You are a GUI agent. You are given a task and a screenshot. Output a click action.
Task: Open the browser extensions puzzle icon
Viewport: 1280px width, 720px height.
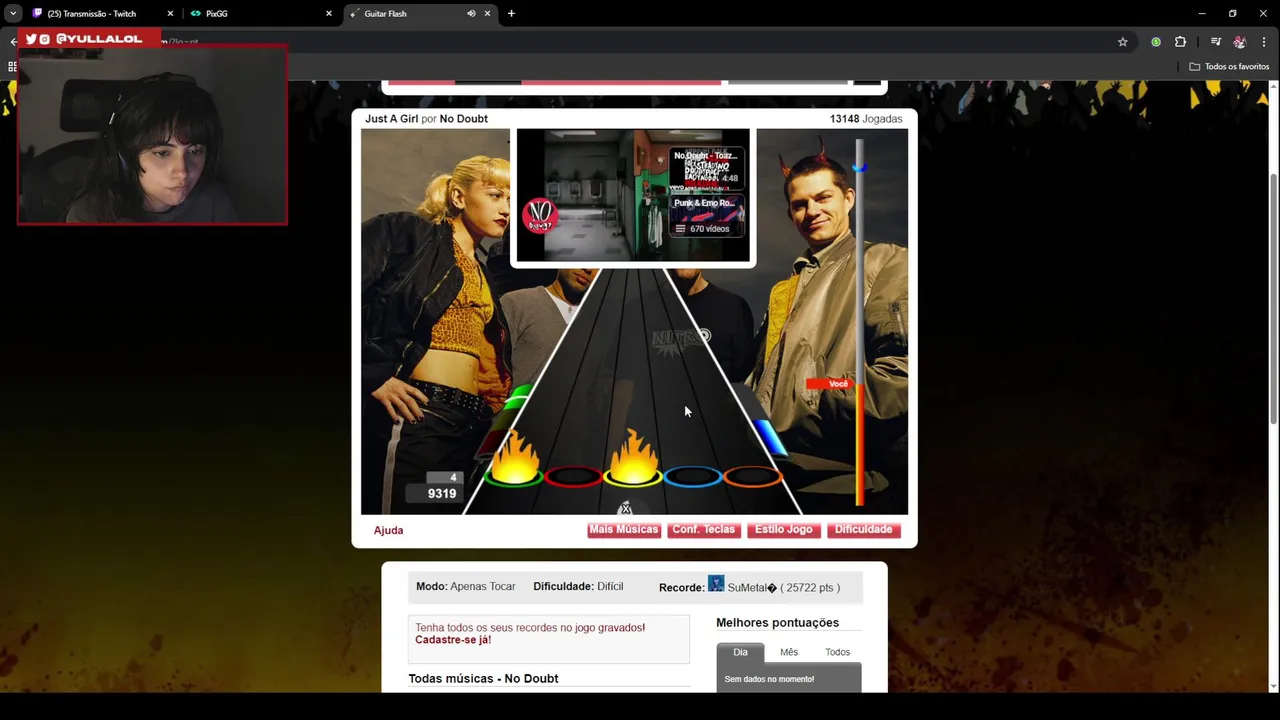(x=1181, y=42)
